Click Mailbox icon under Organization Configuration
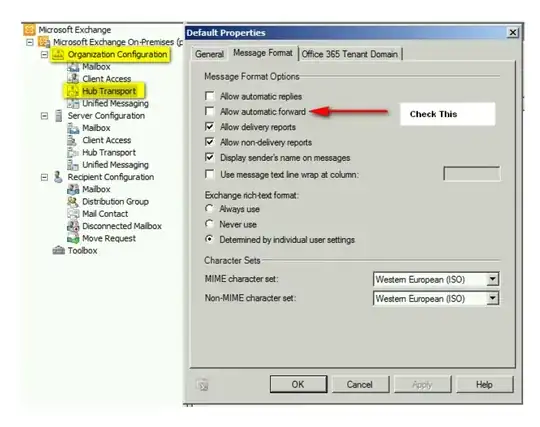Viewport: 540px width, 427px height. 73,67
